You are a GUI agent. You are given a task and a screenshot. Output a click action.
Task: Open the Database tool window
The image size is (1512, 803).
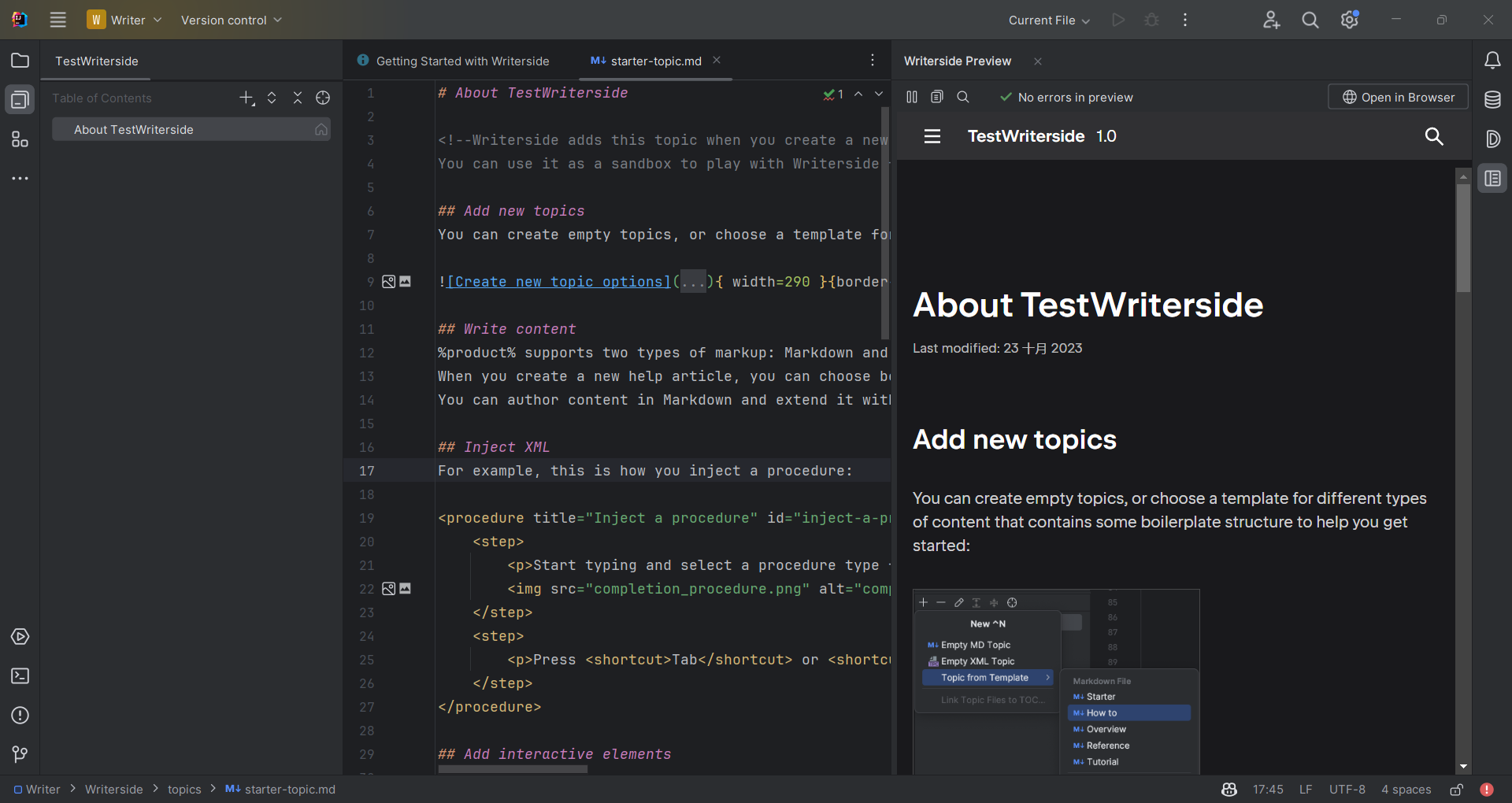(x=1492, y=100)
